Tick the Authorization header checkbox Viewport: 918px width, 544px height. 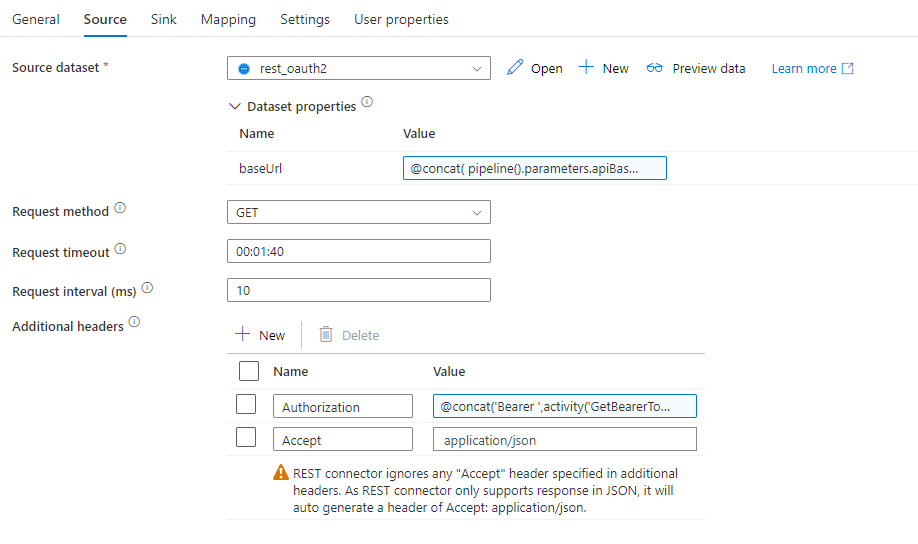tap(246, 404)
